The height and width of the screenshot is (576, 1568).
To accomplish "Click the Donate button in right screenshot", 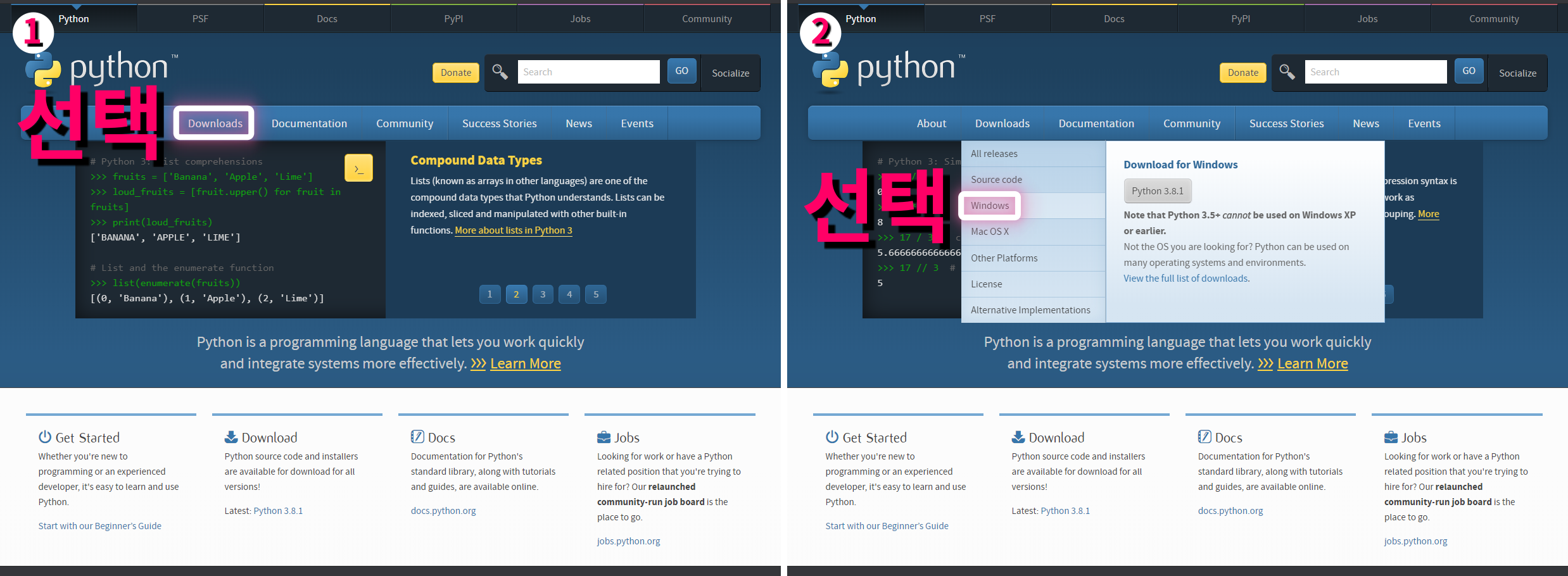I will tap(1243, 73).
